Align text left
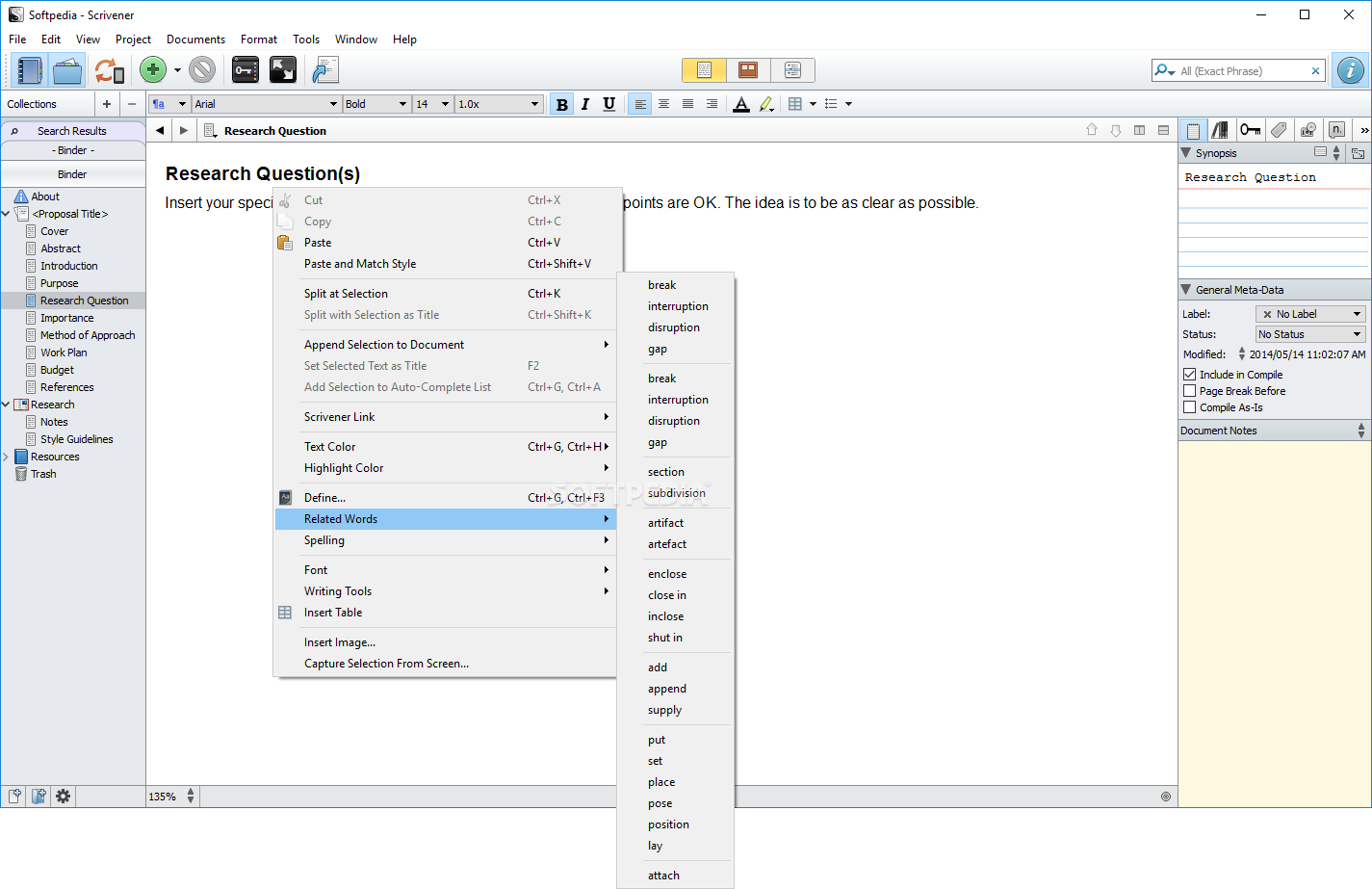The width and height of the screenshot is (1372, 889). tap(640, 104)
